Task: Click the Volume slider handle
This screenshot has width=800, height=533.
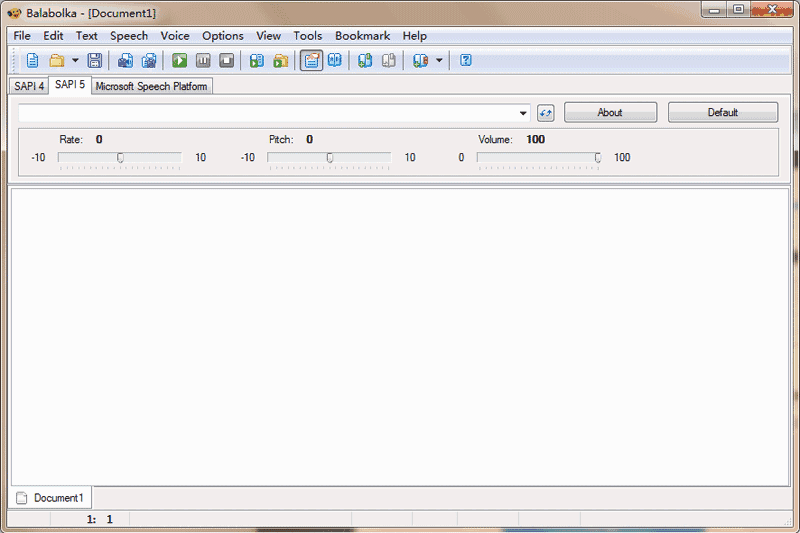Action: point(598,157)
